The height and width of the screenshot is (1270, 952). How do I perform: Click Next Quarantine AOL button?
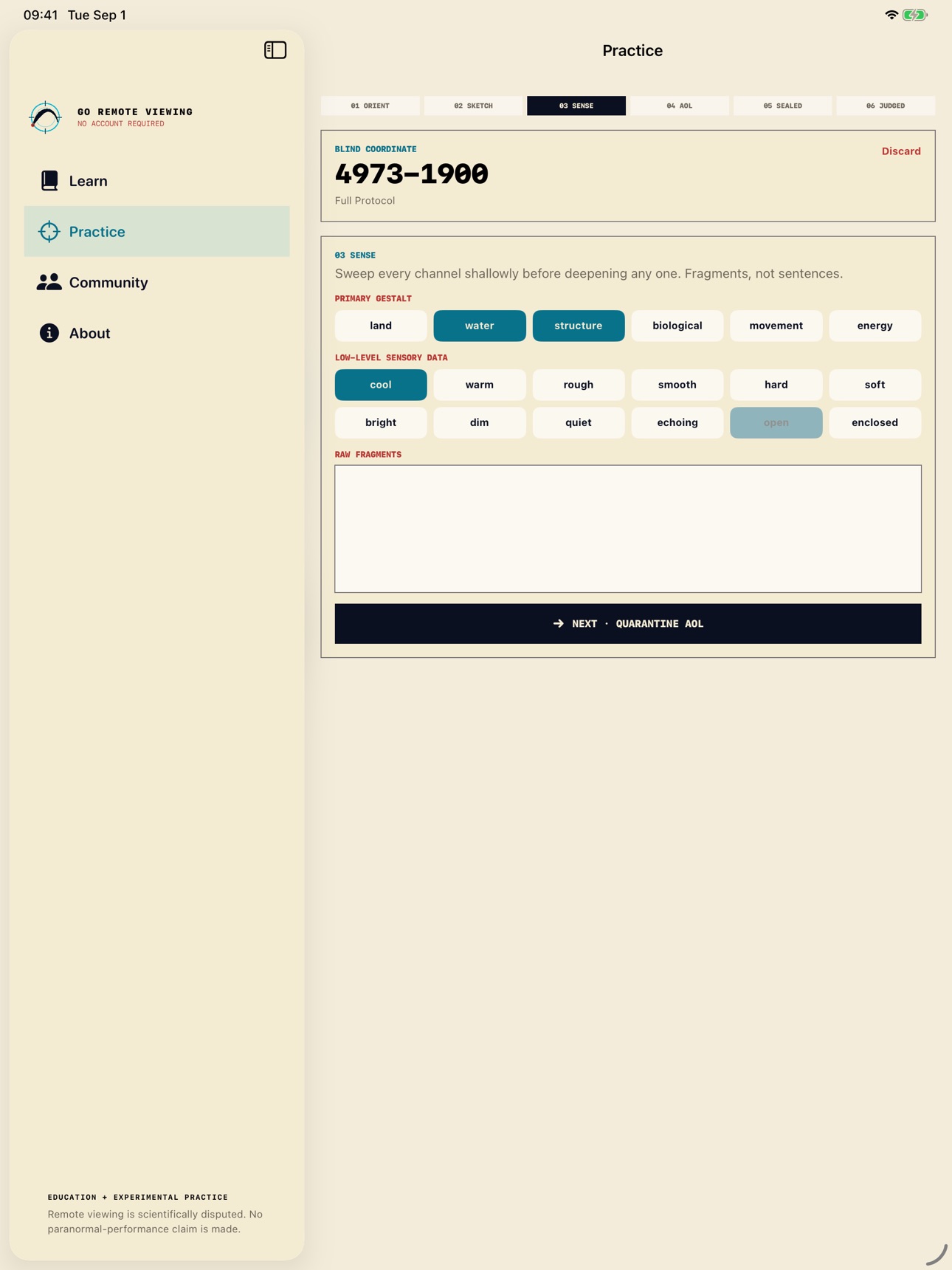click(628, 624)
